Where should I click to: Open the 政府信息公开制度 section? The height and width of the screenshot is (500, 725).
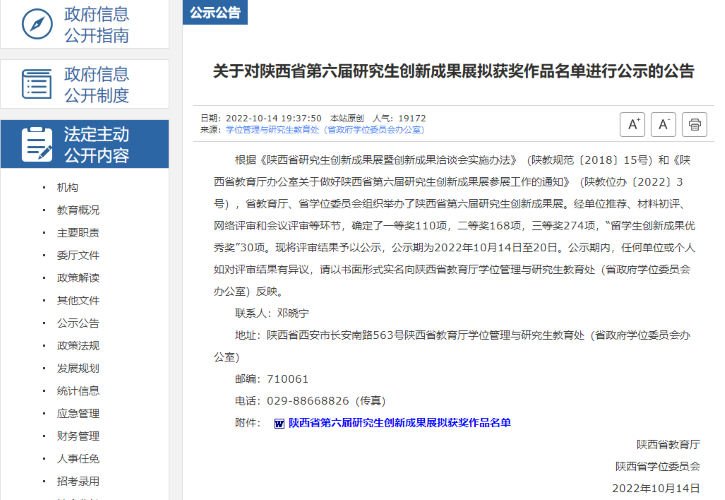[96, 85]
